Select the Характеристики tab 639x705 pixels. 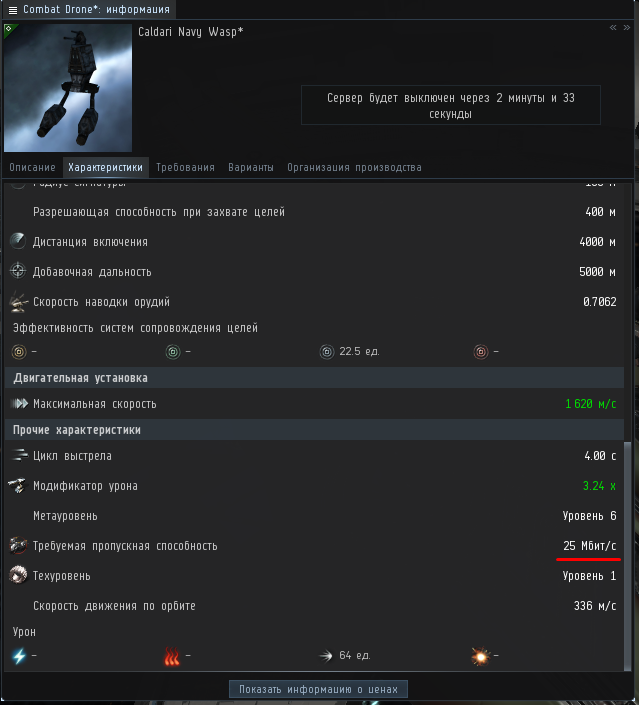[106, 167]
